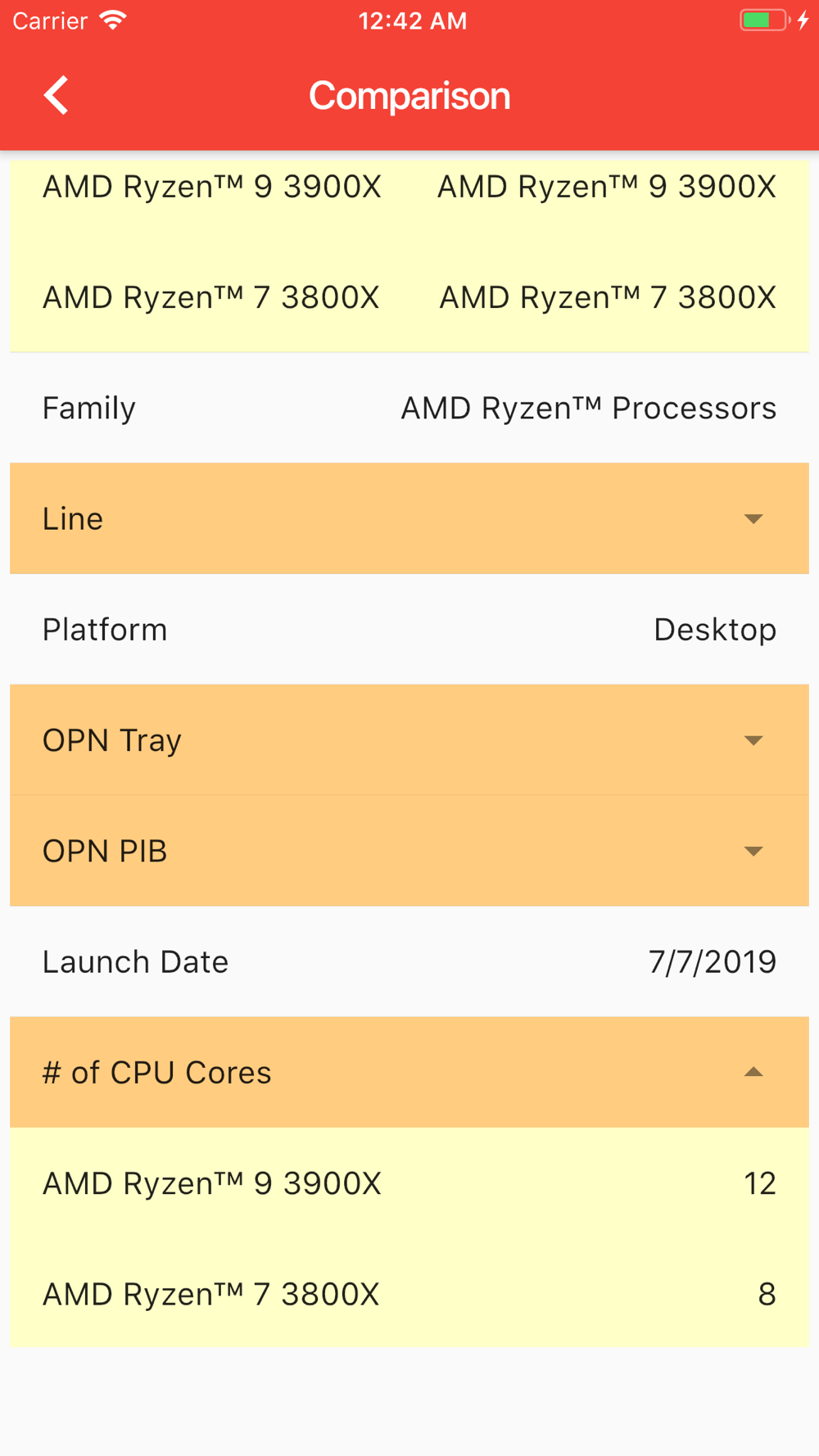Select Ryzen 9 3900X with 12 cores
This screenshot has height=1456, width=819.
tap(409, 1183)
